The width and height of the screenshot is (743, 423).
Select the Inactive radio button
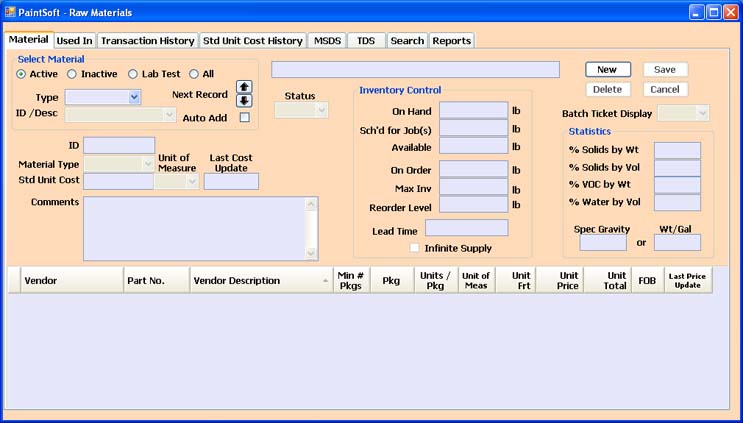72,74
